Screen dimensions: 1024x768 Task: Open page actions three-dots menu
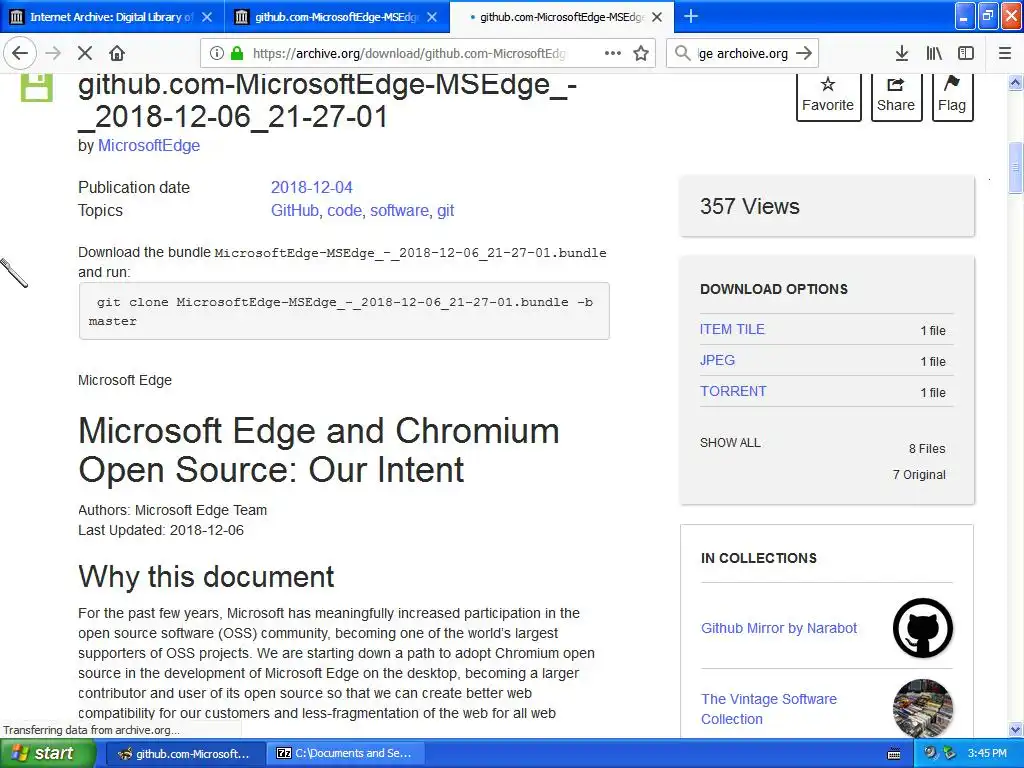[613, 53]
